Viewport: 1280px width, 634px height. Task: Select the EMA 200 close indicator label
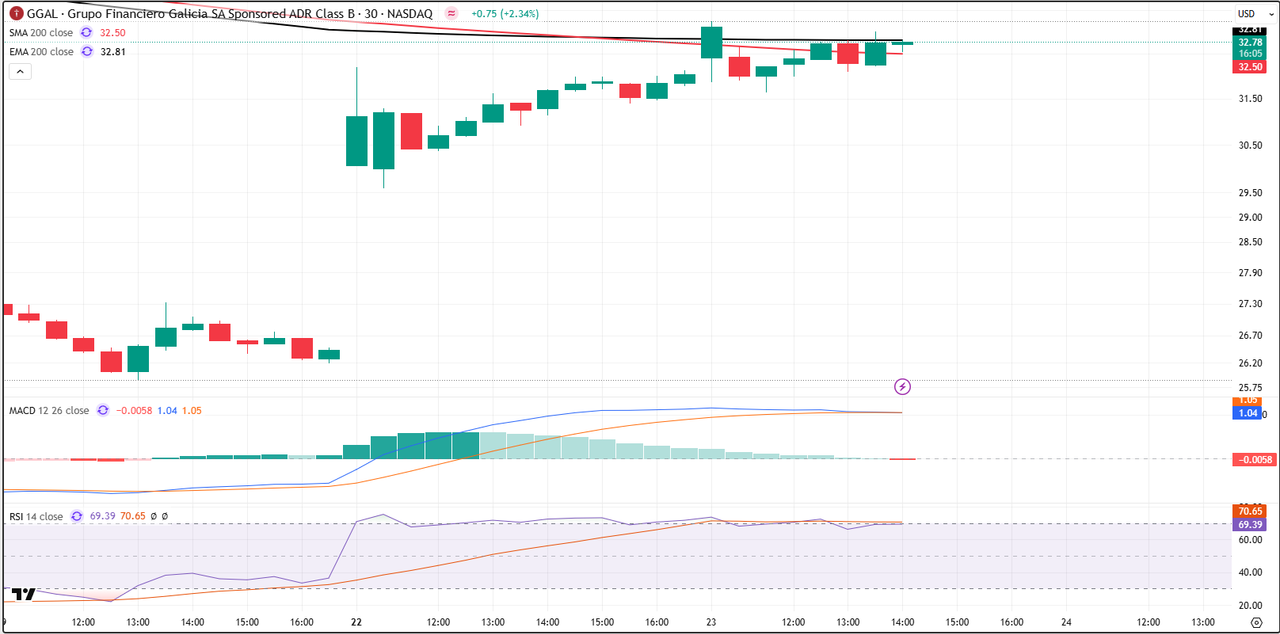click(41, 51)
